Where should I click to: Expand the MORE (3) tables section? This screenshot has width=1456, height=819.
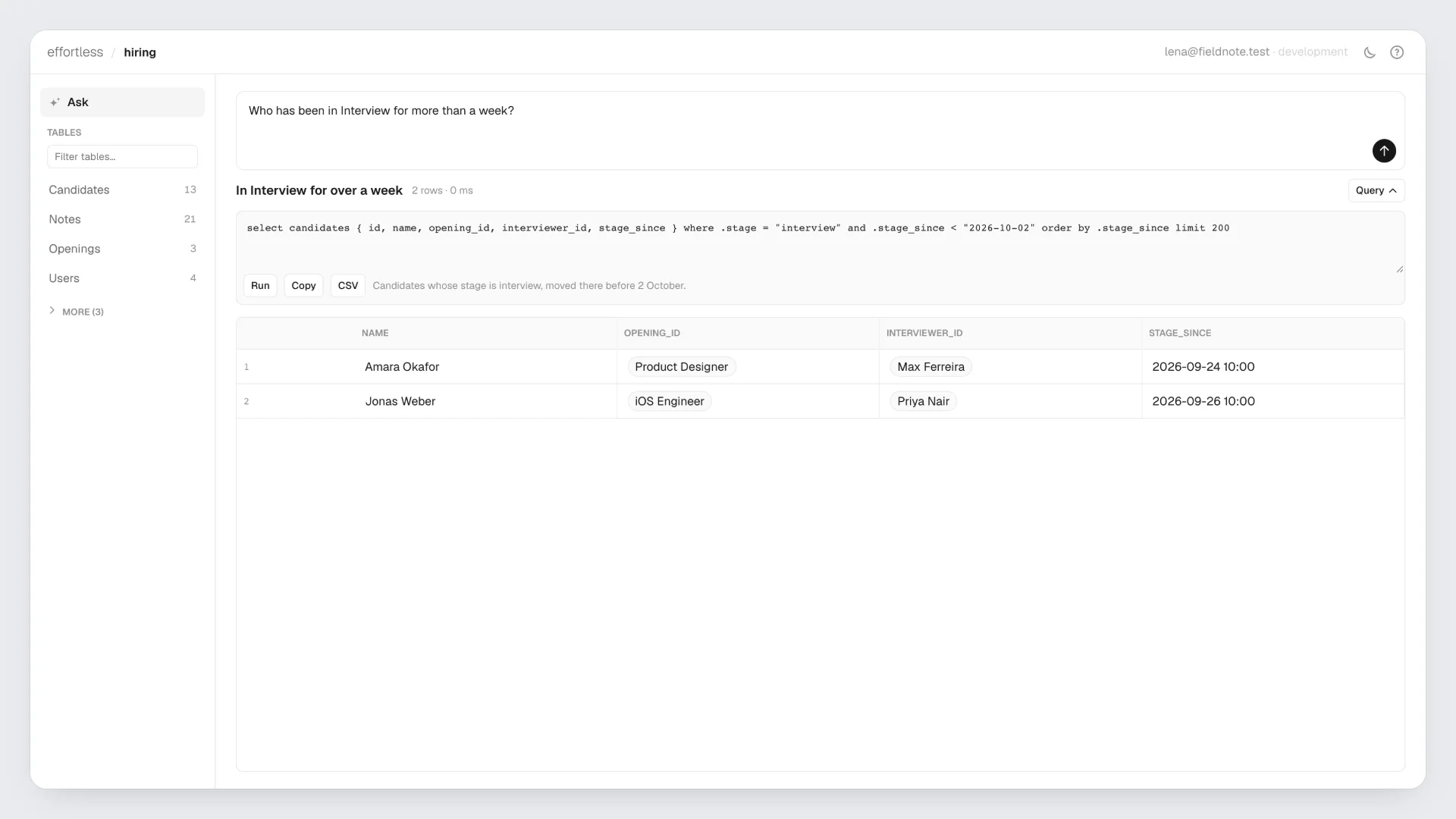pyautogui.click(x=77, y=312)
